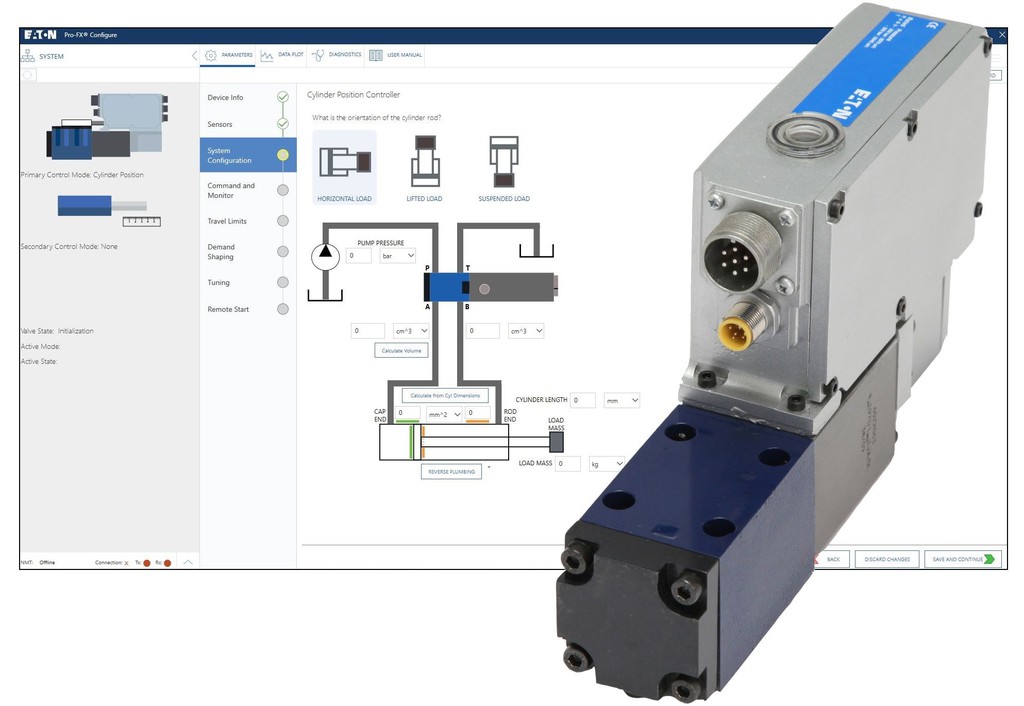
Task: Click the pump pressure input field
Action: tap(358, 256)
